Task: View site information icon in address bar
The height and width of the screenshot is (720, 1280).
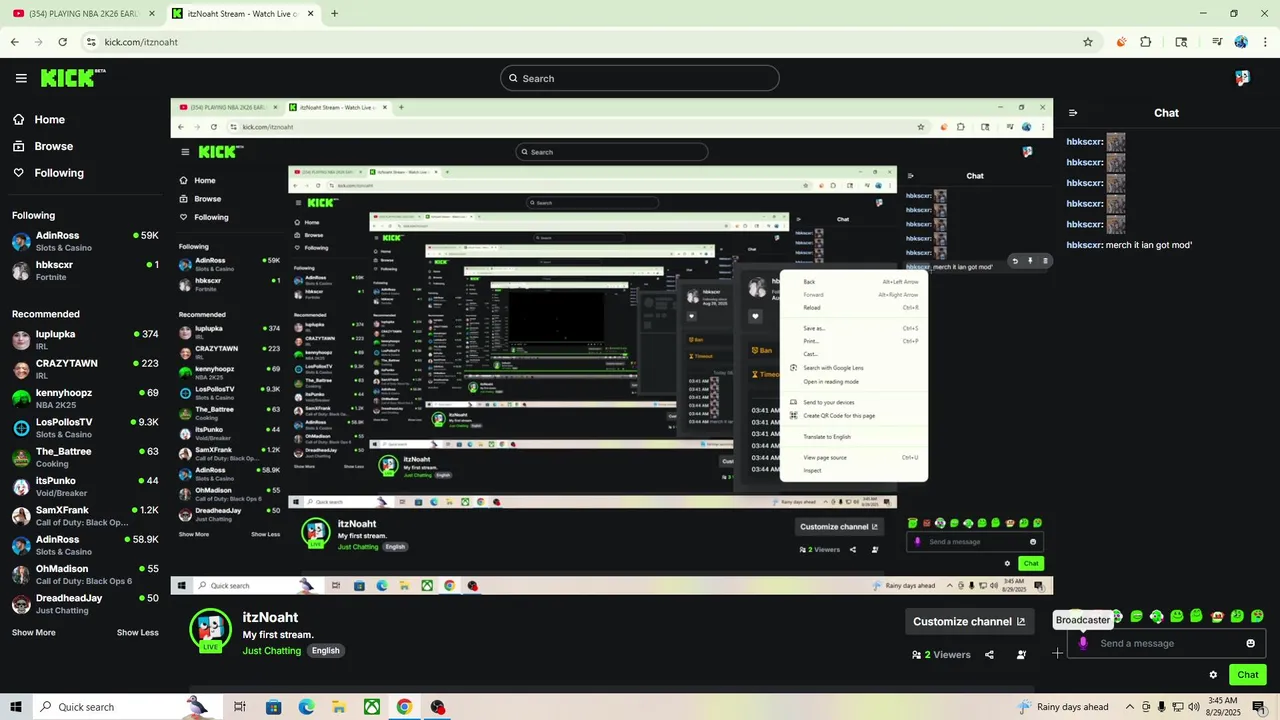Action: click(x=91, y=42)
